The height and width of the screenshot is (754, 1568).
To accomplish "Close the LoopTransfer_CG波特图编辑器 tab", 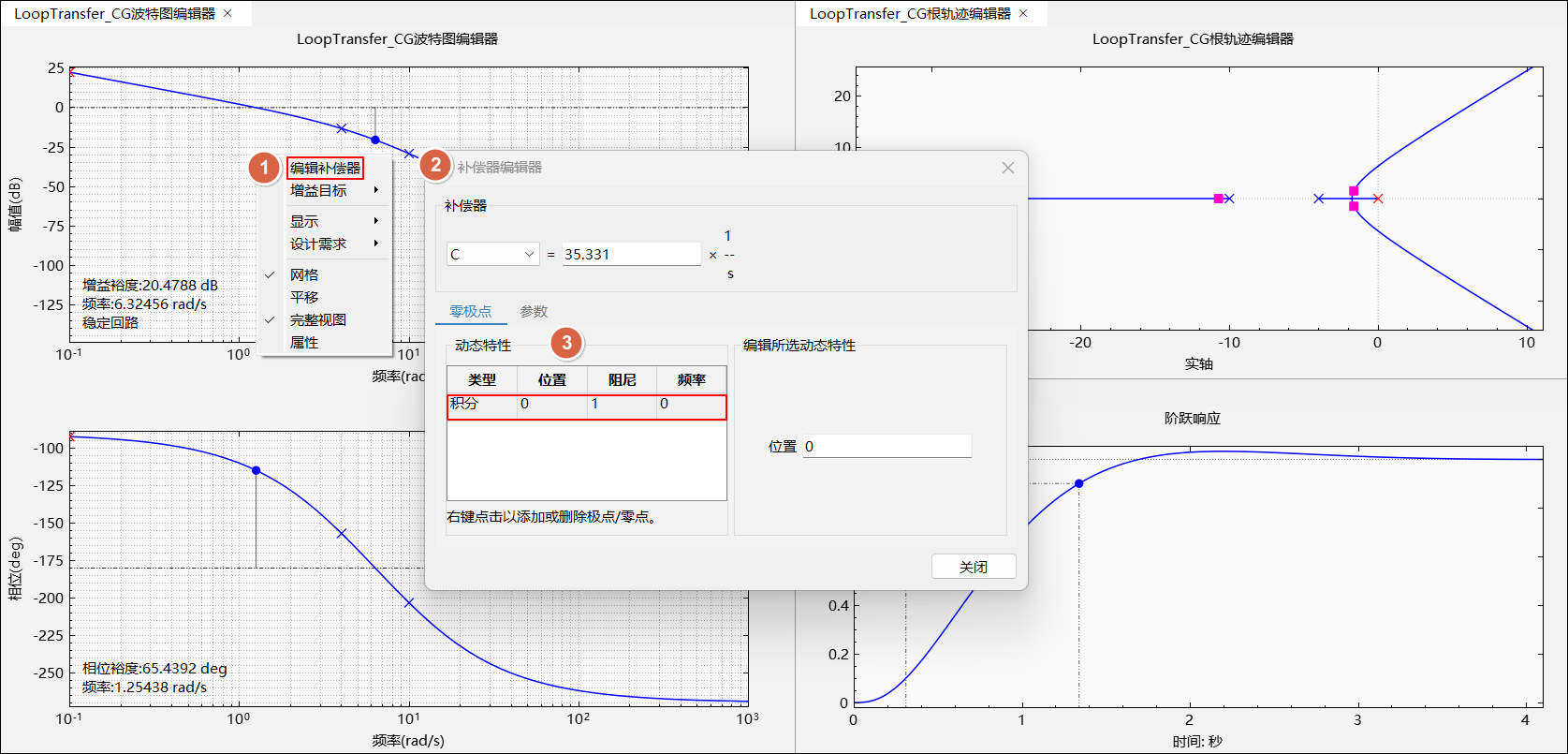I will coord(227,13).
